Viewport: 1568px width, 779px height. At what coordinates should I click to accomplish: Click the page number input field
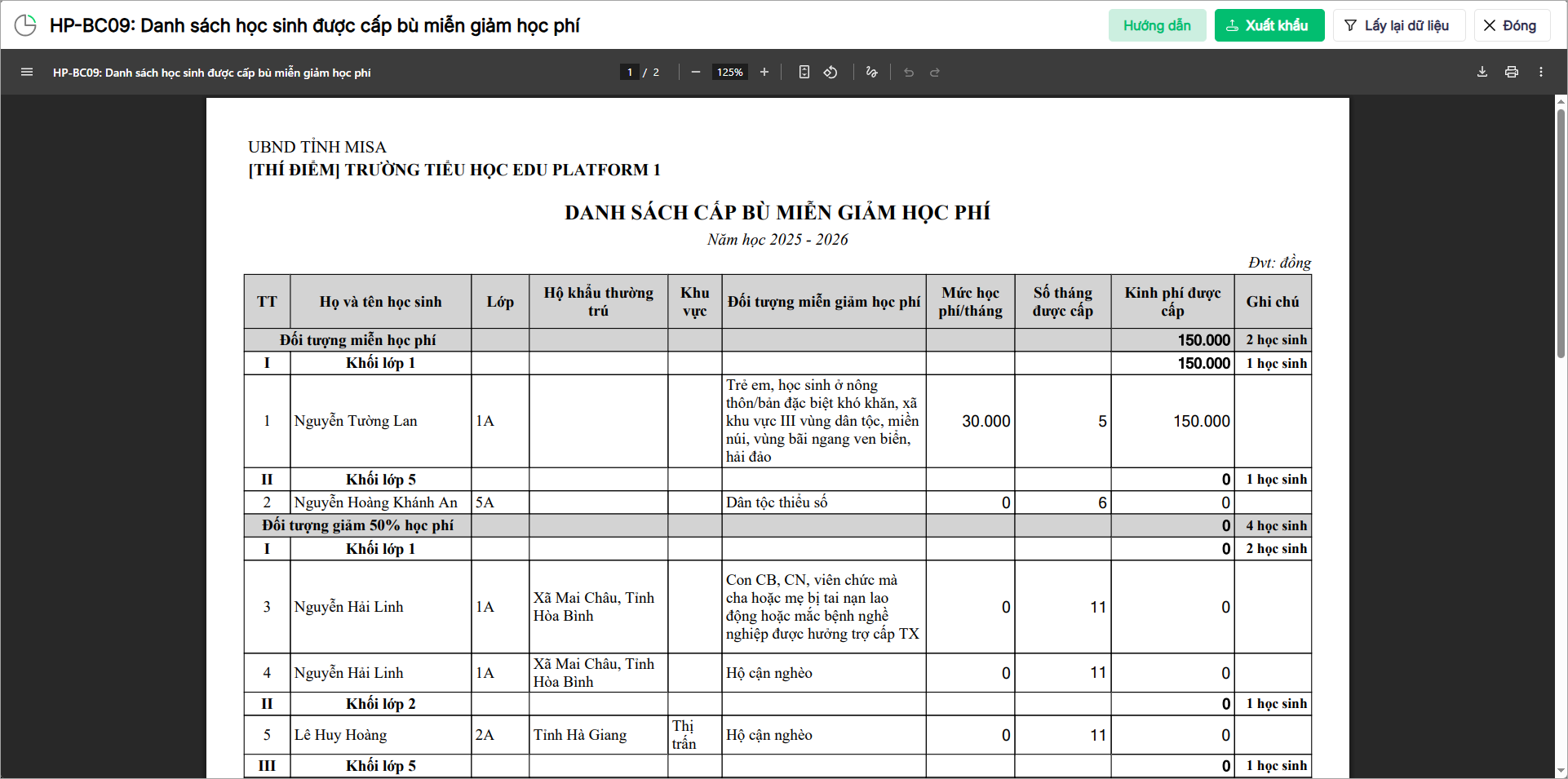(x=629, y=72)
